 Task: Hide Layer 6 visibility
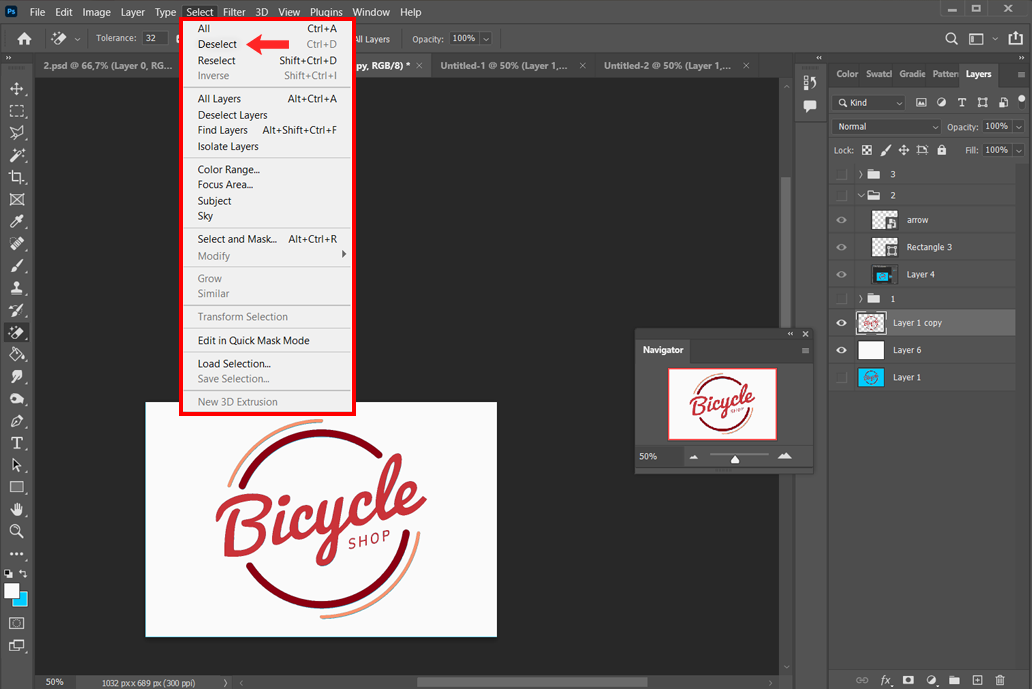(x=841, y=350)
